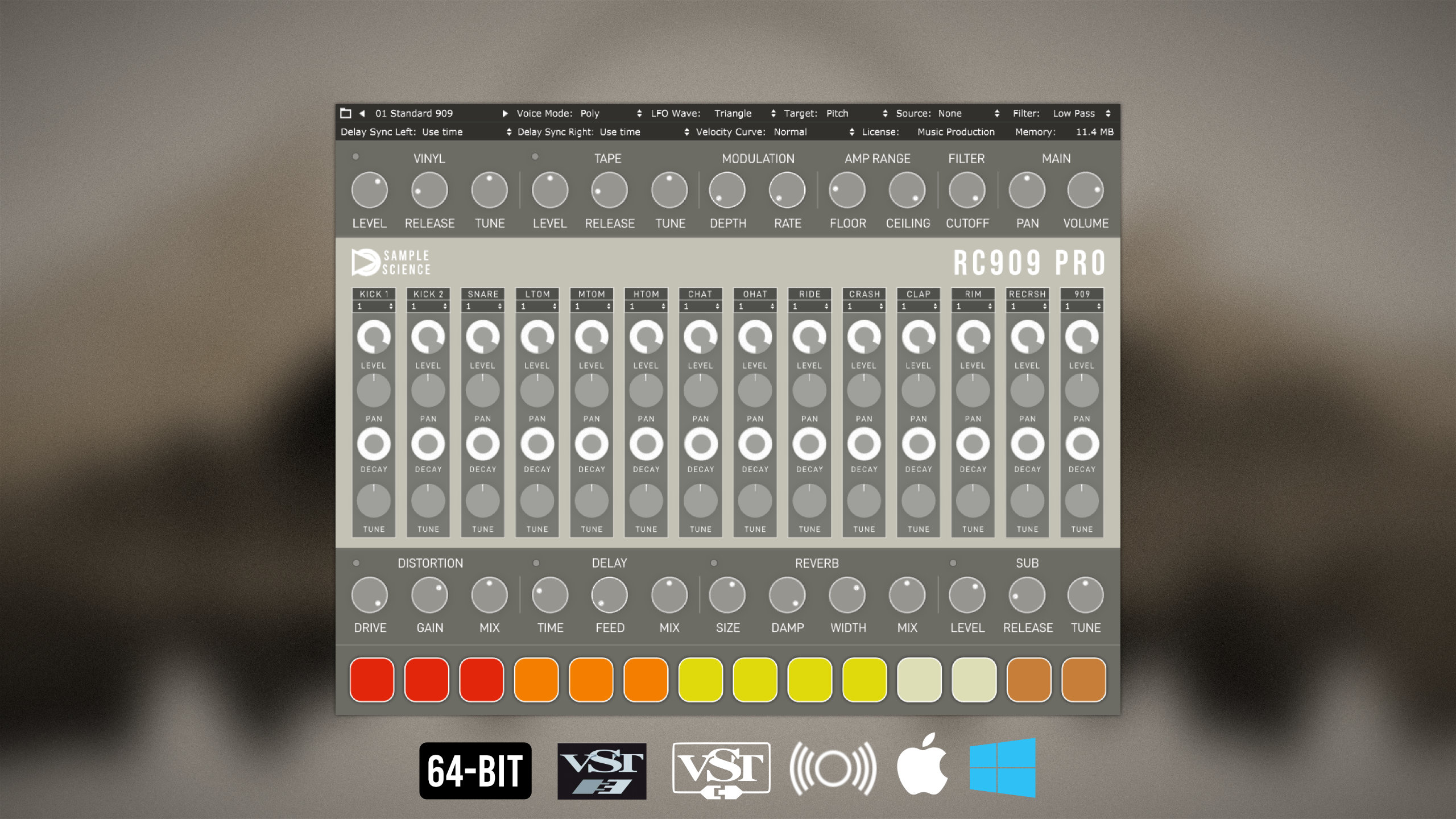Screen dimensions: 1456x819
Task: Click the VST3 logo badge
Action: [602, 771]
